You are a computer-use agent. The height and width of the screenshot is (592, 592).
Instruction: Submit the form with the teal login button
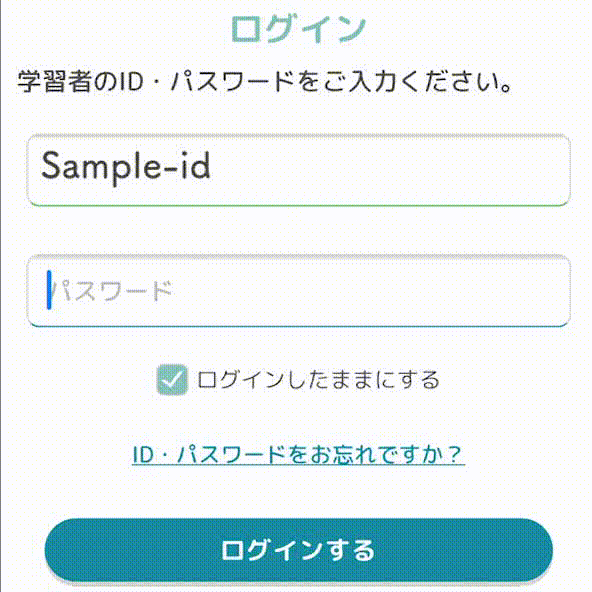(x=299, y=550)
